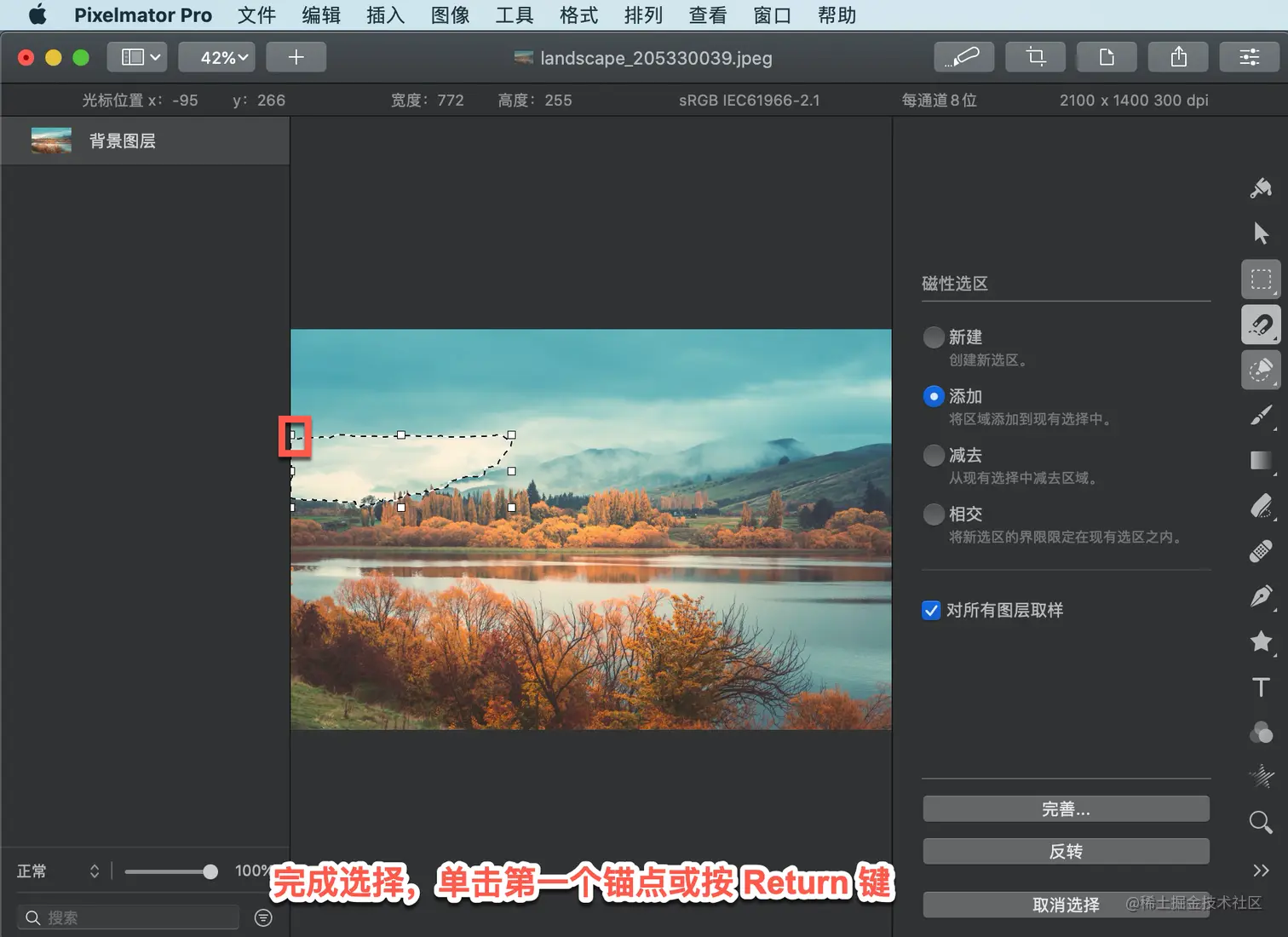This screenshot has height=937, width=1288.
Task: Open the Pixelmator Pro app menu
Action: [x=143, y=15]
